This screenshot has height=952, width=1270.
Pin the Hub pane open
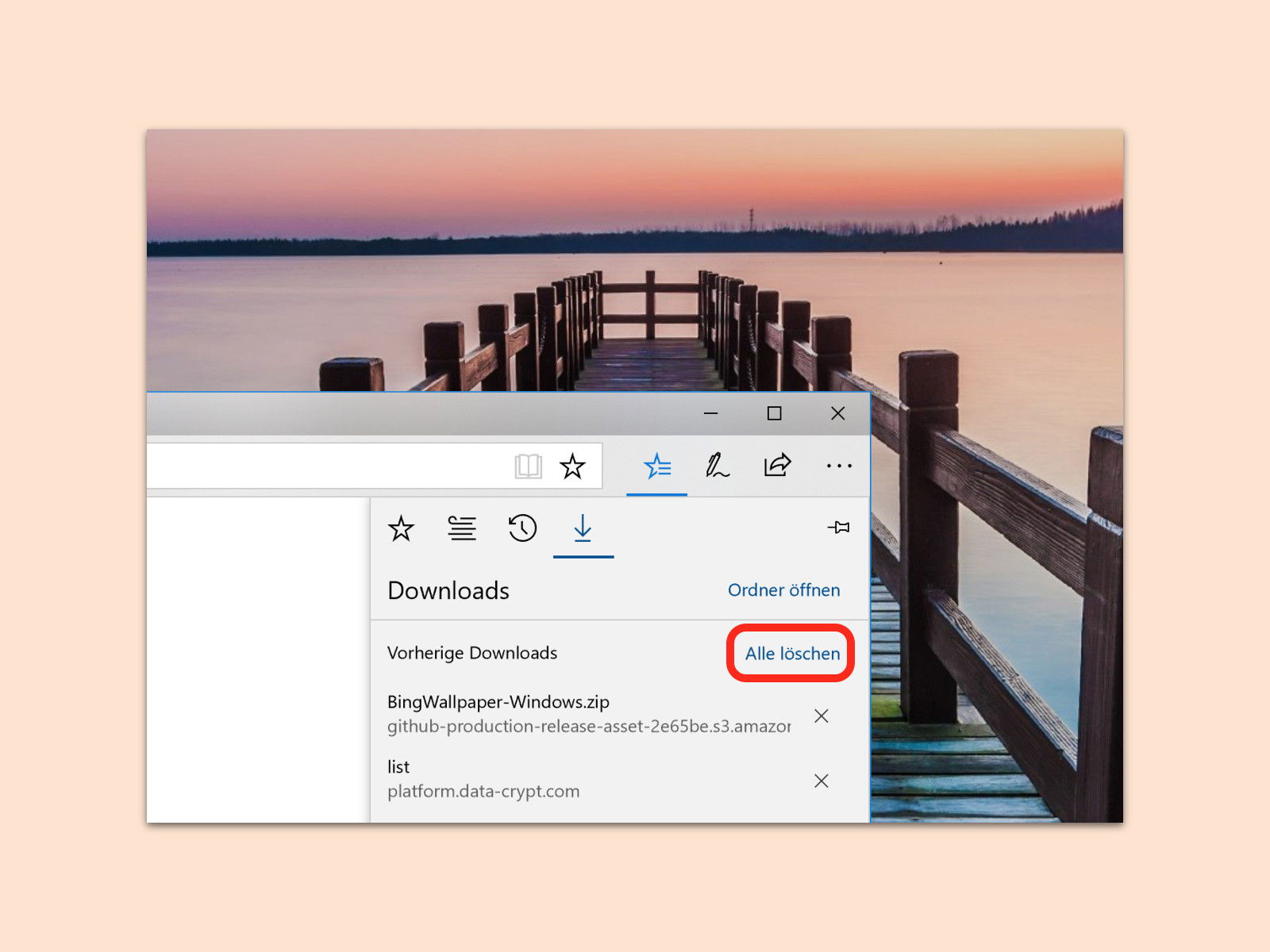pyautogui.click(x=839, y=528)
